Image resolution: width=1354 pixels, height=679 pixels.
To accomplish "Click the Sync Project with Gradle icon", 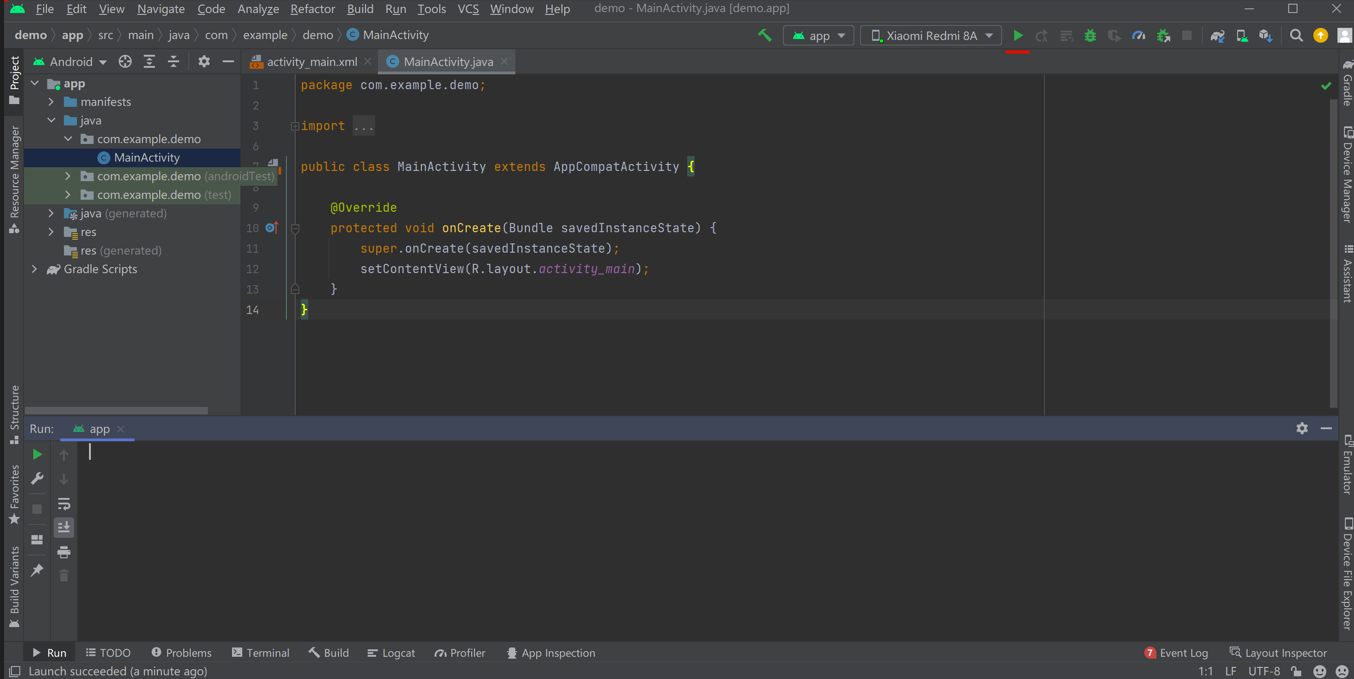I will point(1217,36).
